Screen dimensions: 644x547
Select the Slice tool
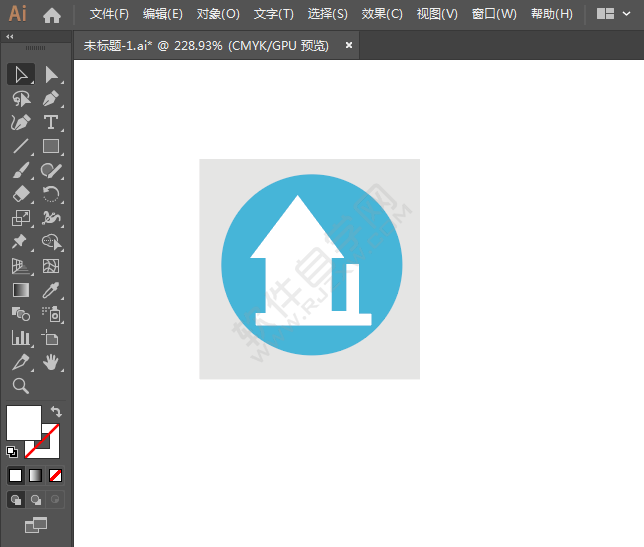coord(21,362)
